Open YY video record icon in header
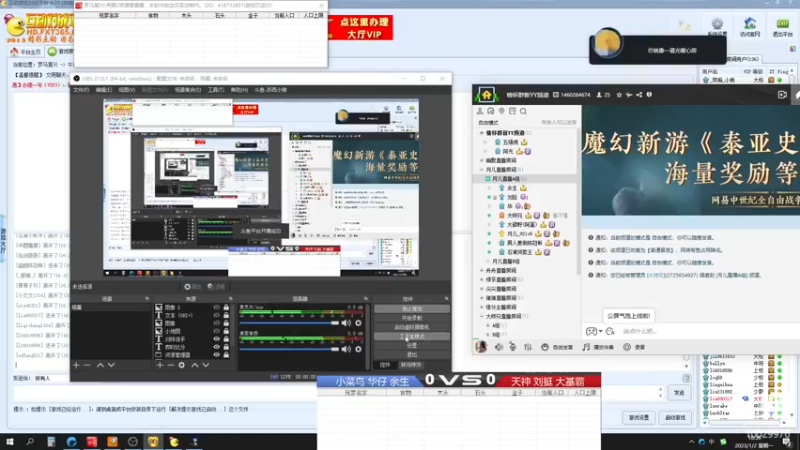Screen dimensions: 800x450 pyautogui.click(x=782, y=95)
